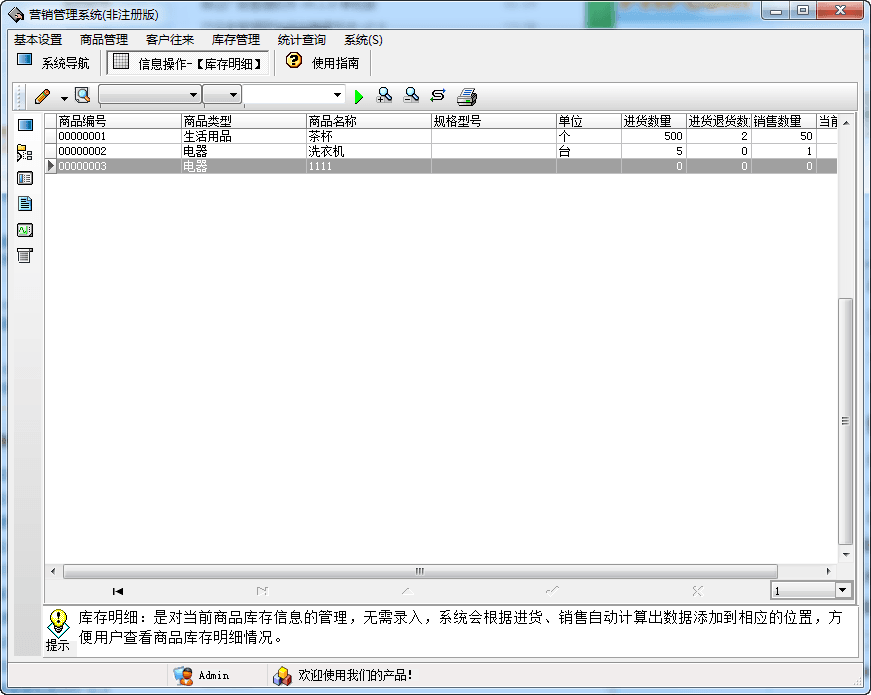Open the 基本设置 menu
Viewport: 871px width, 695px height.
[x=38, y=40]
